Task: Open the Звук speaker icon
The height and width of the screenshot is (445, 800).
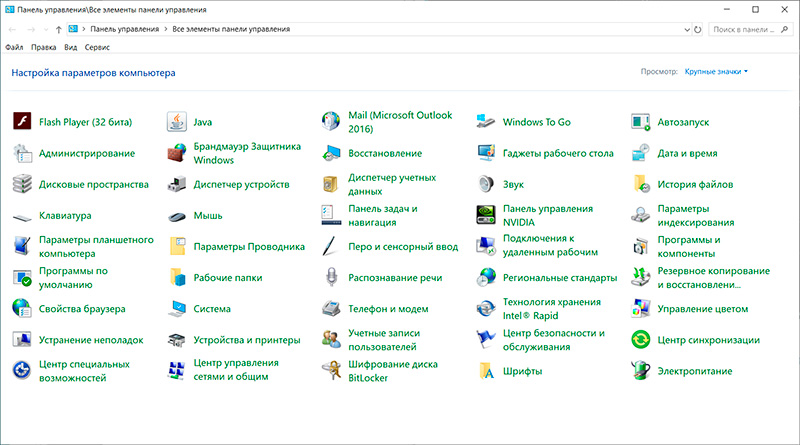Action: [x=486, y=184]
